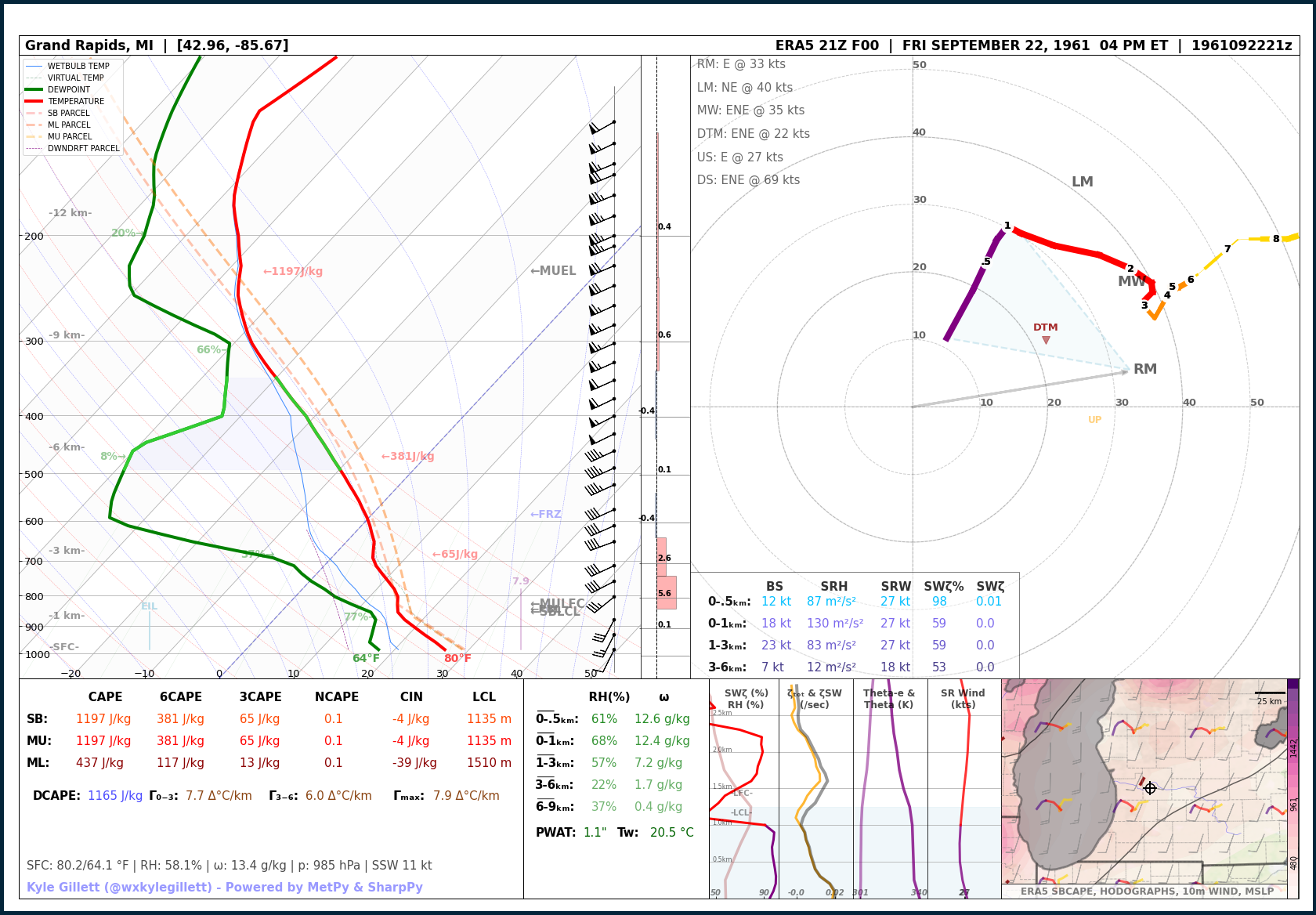Screen dimensions: 1316x915
Task: Click the DEWPOINT entry in the legend
Action: coord(69,89)
